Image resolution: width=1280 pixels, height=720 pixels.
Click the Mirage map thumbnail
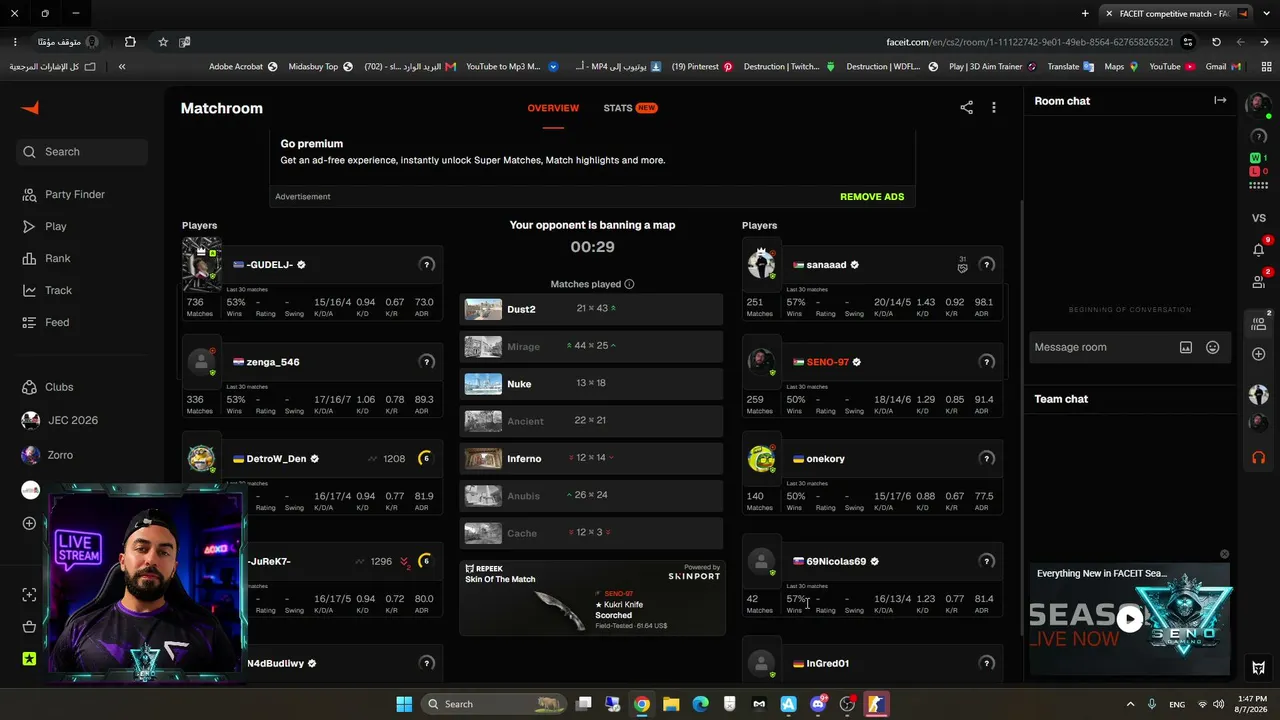[x=483, y=346]
